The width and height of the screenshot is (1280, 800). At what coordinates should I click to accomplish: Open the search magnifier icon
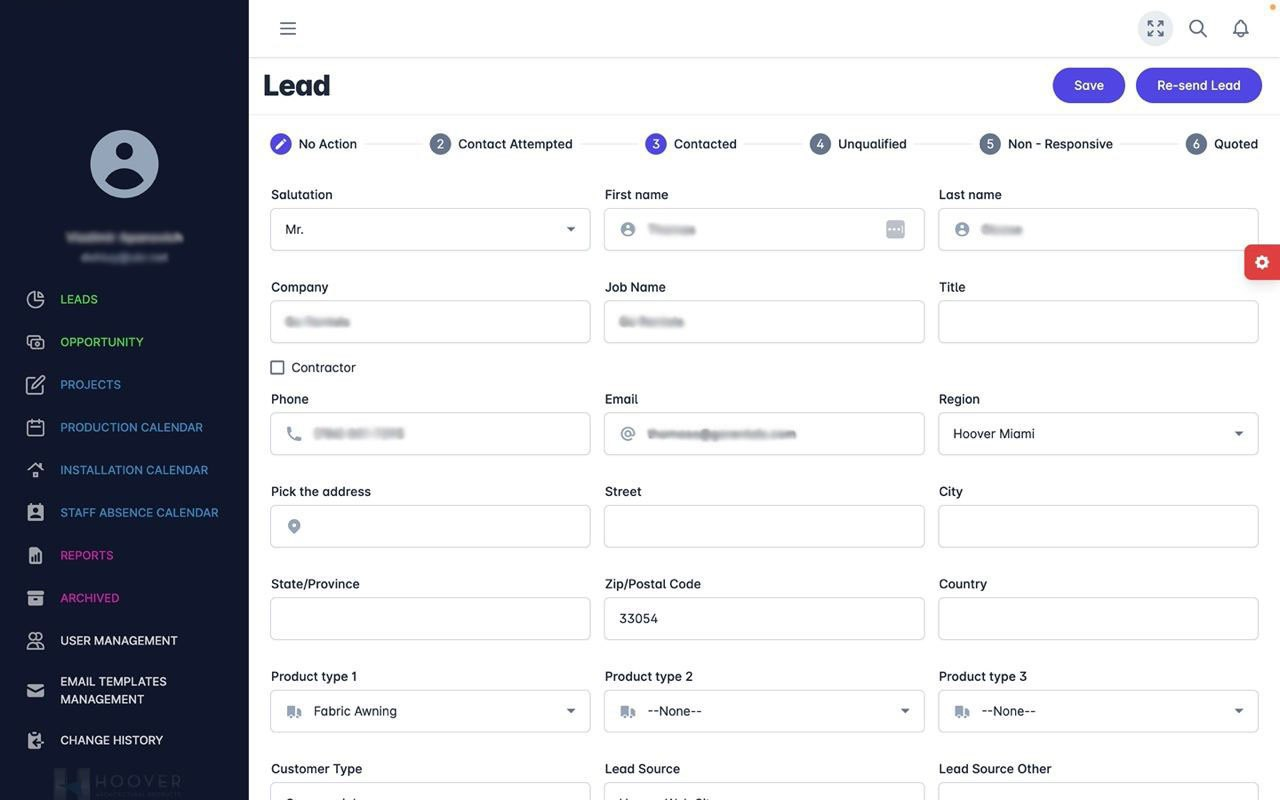tap(1198, 28)
